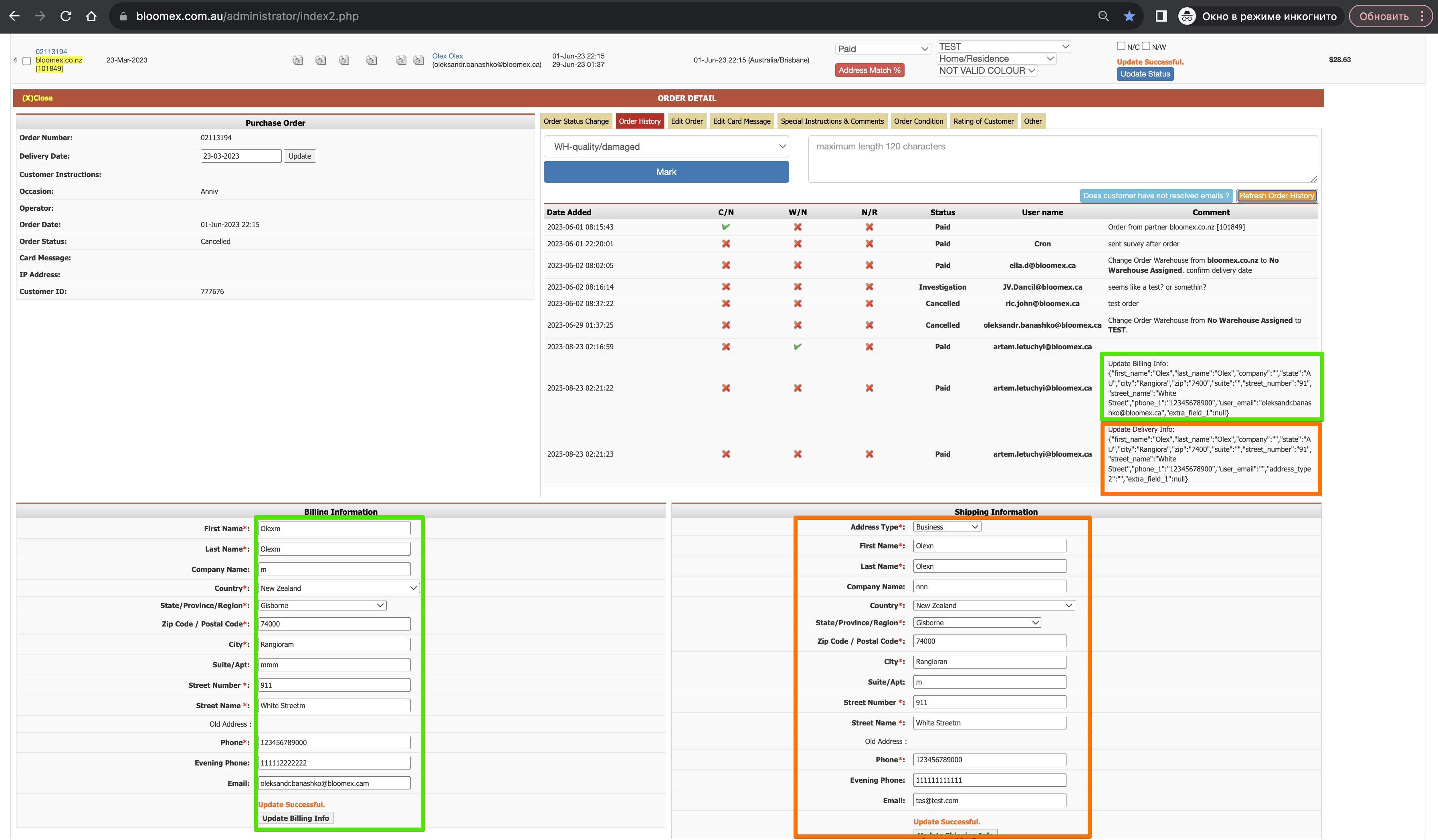Click C/N red cross in 02:16:59 row
The height and width of the screenshot is (840, 1438).
point(726,347)
